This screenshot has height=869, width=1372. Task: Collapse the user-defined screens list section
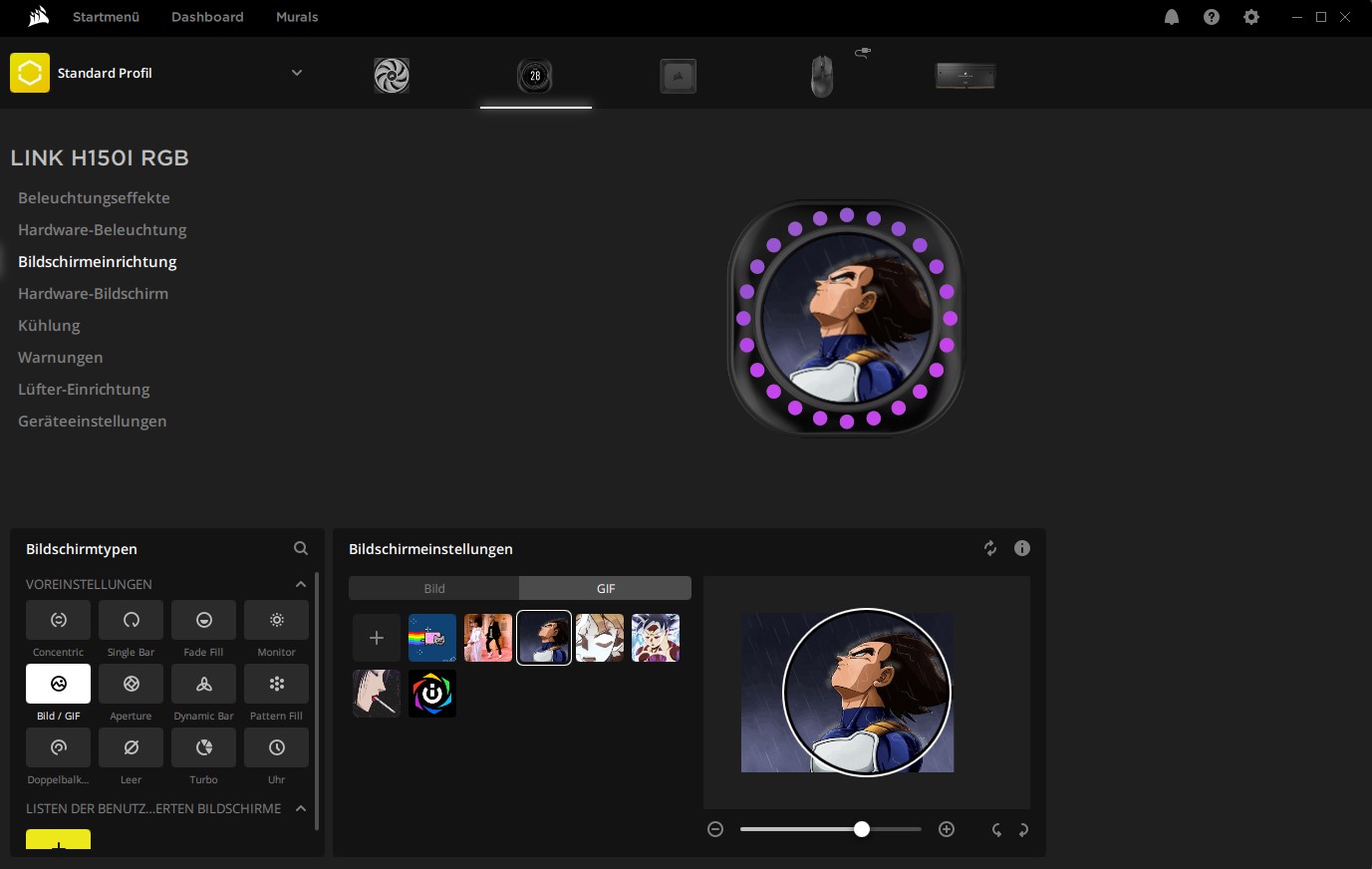pos(300,808)
